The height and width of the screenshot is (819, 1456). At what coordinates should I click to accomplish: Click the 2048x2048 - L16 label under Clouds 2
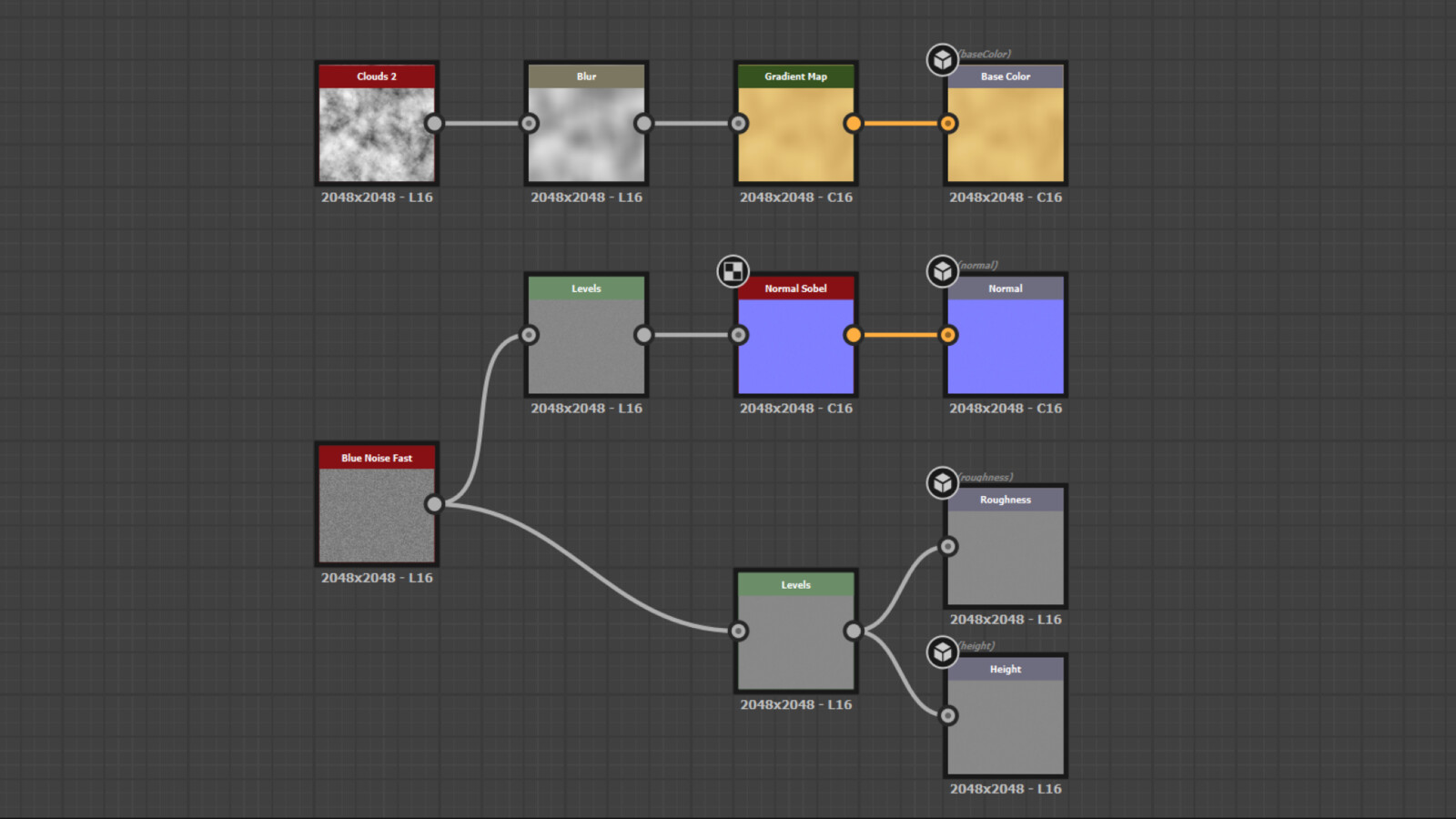[x=377, y=197]
